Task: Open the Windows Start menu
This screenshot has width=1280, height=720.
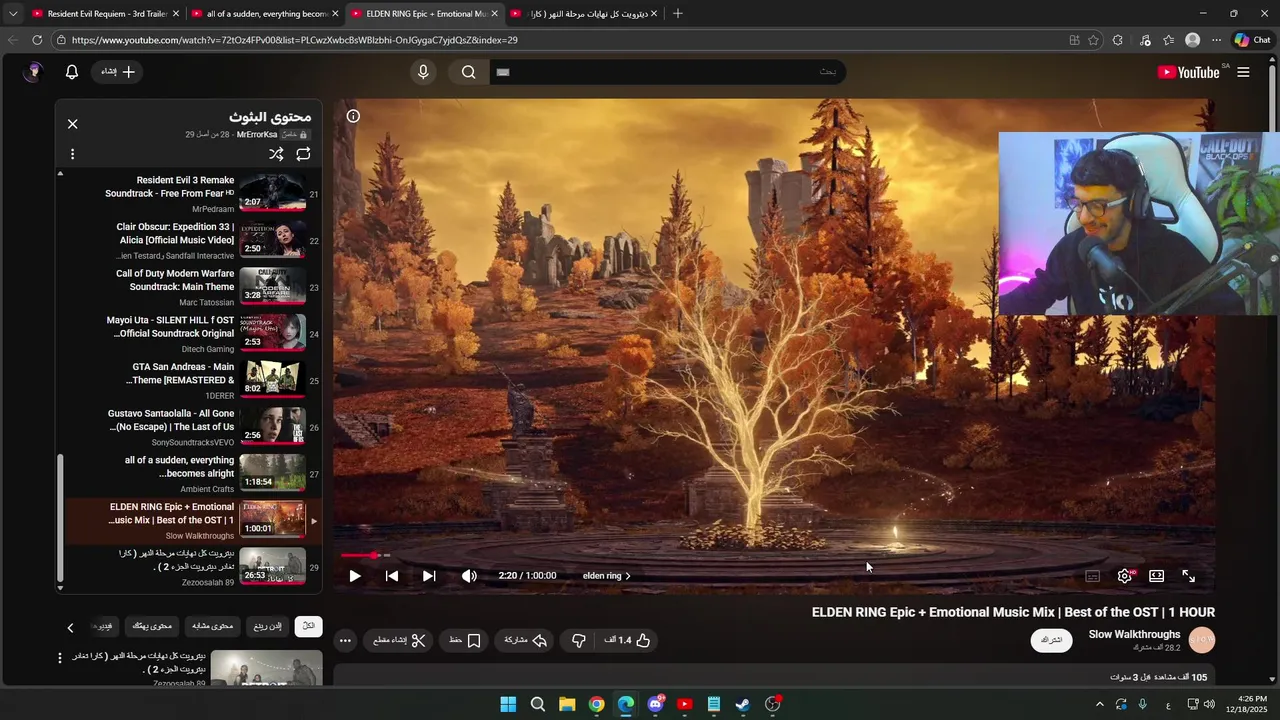Action: click(508, 704)
